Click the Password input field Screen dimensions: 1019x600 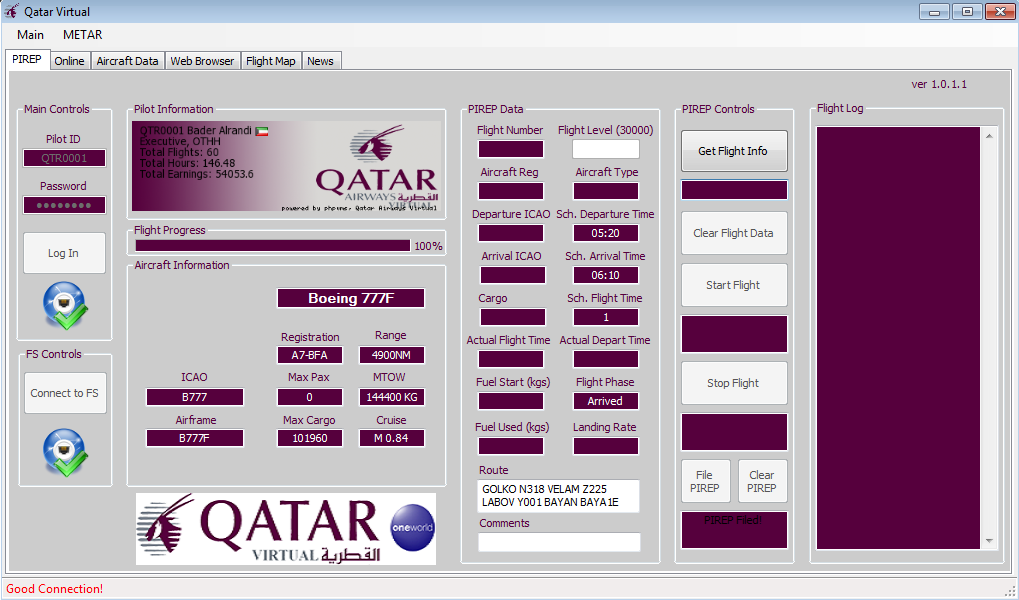(64, 205)
